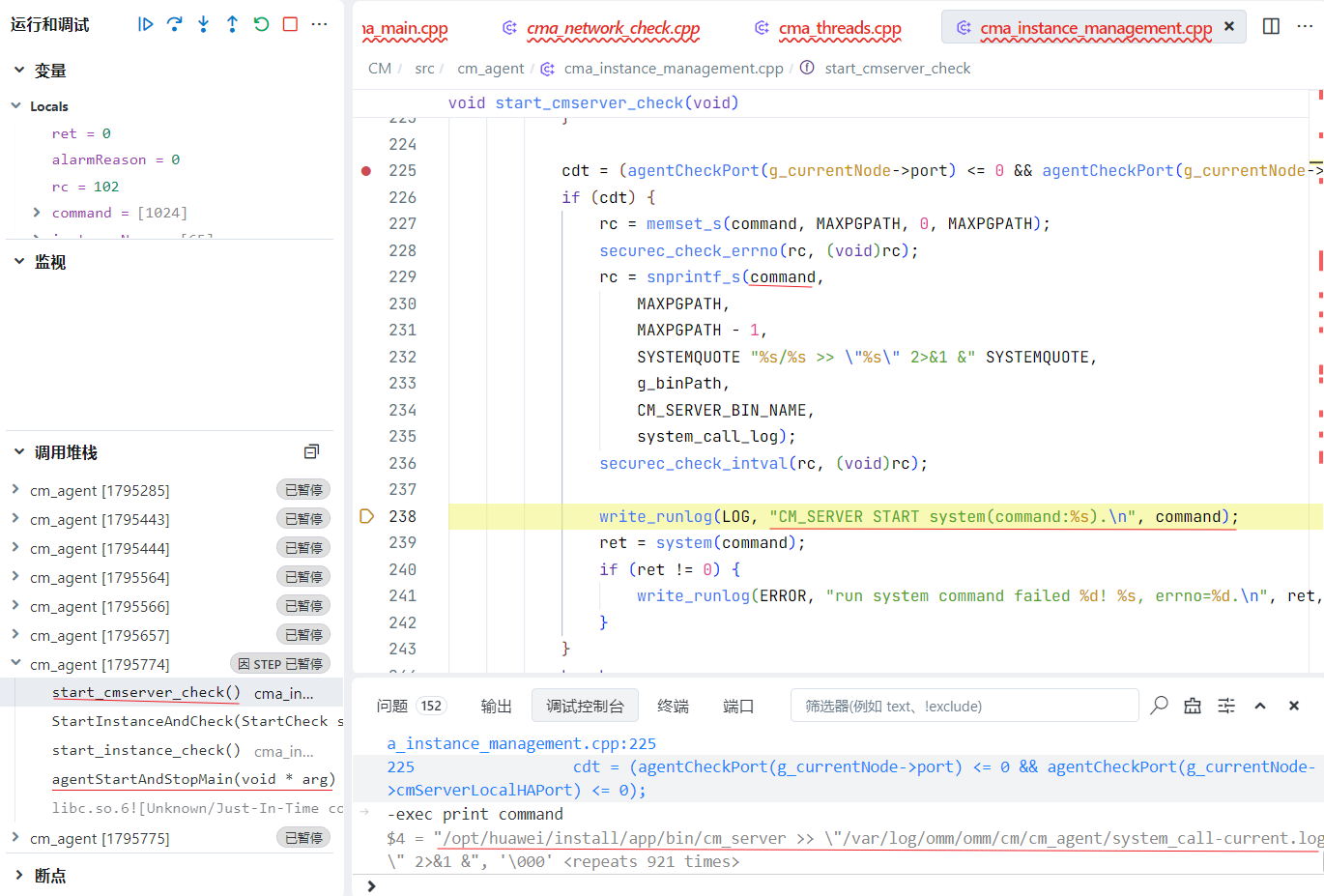Screen dimensions: 1324x896
Task: Switch to the cma_threads.cpp tab
Action: pos(839,28)
